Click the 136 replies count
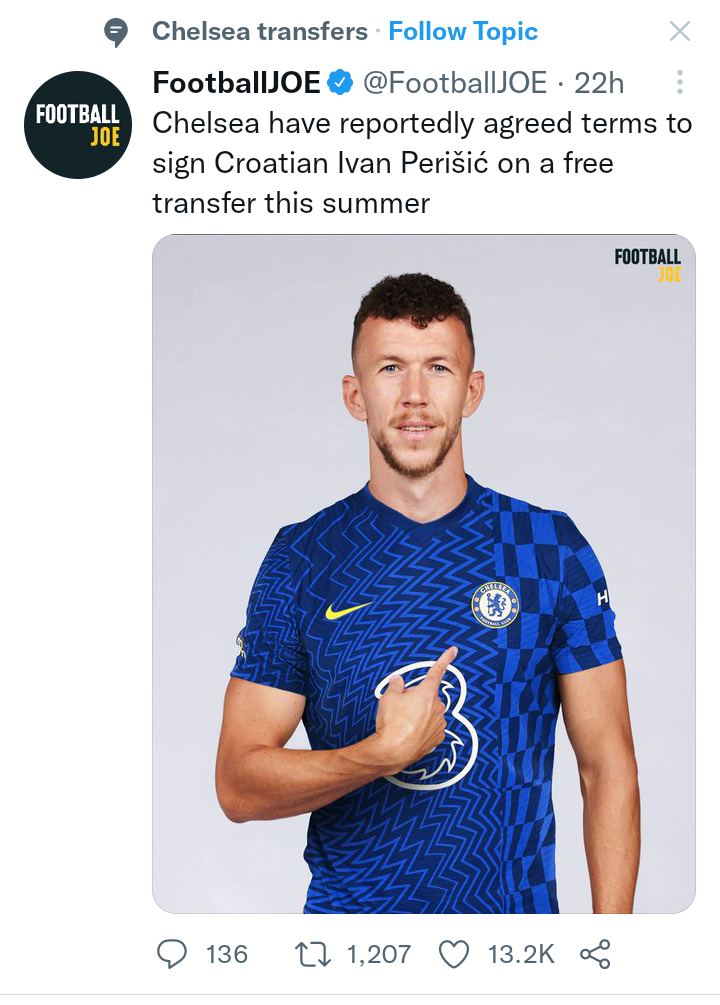 [226, 954]
